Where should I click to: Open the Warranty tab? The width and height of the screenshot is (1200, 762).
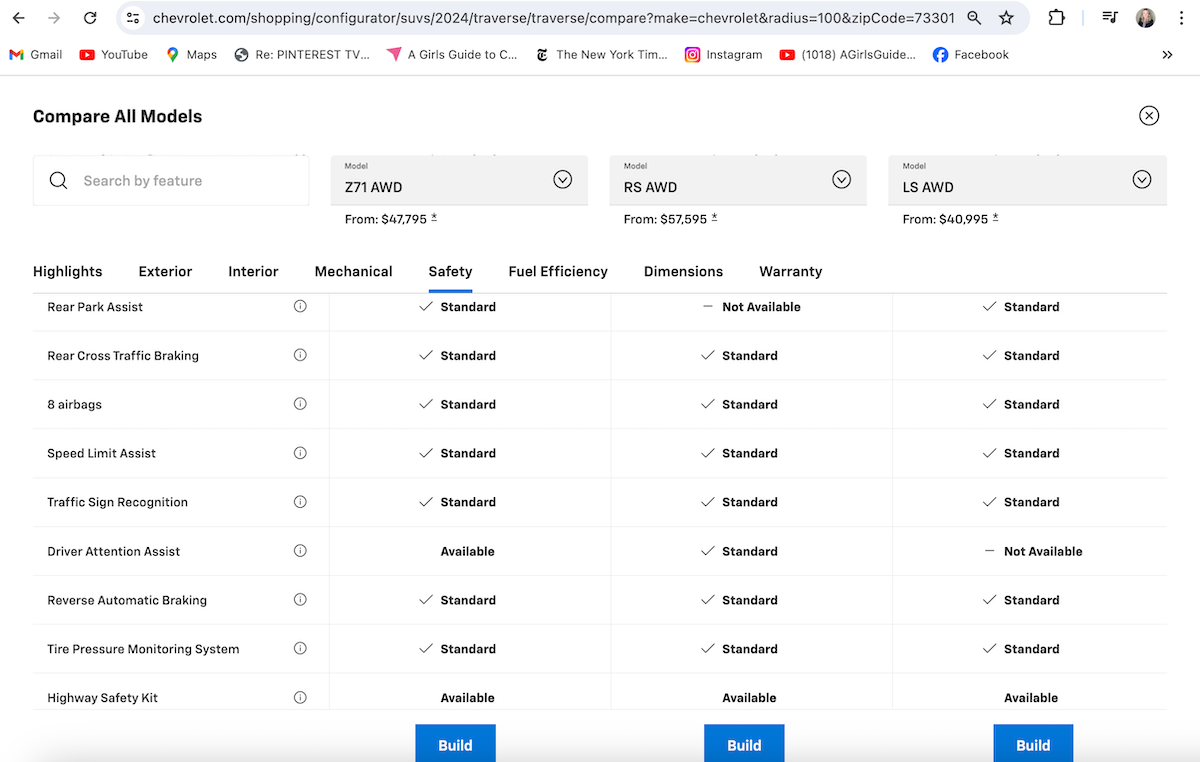point(790,271)
